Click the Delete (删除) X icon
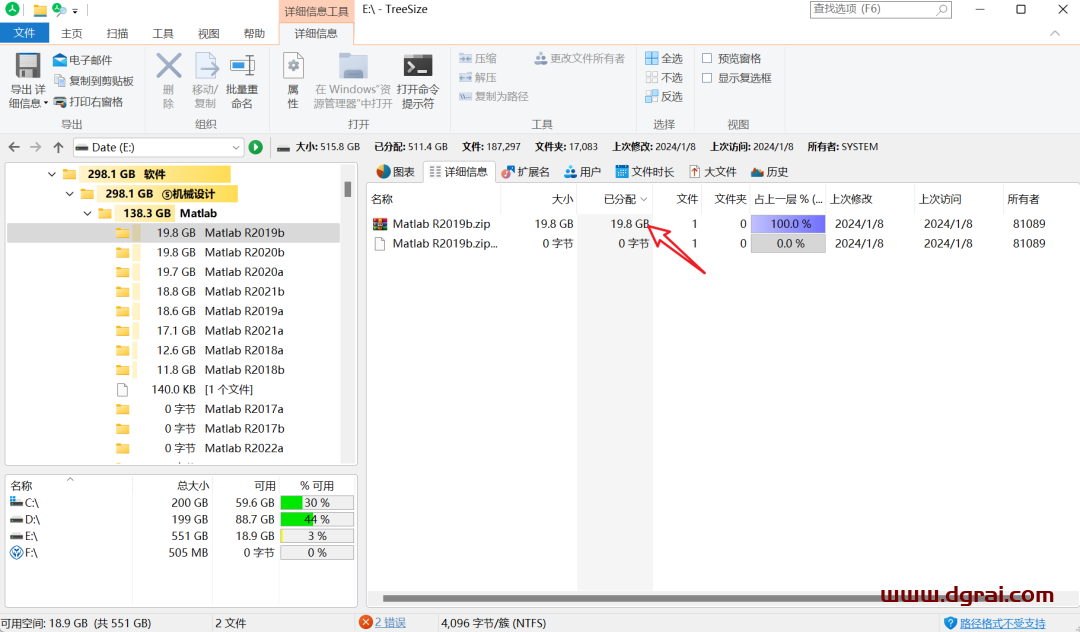Image resolution: width=1080 pixels, height=632 pixels. [x=169, y=66]
